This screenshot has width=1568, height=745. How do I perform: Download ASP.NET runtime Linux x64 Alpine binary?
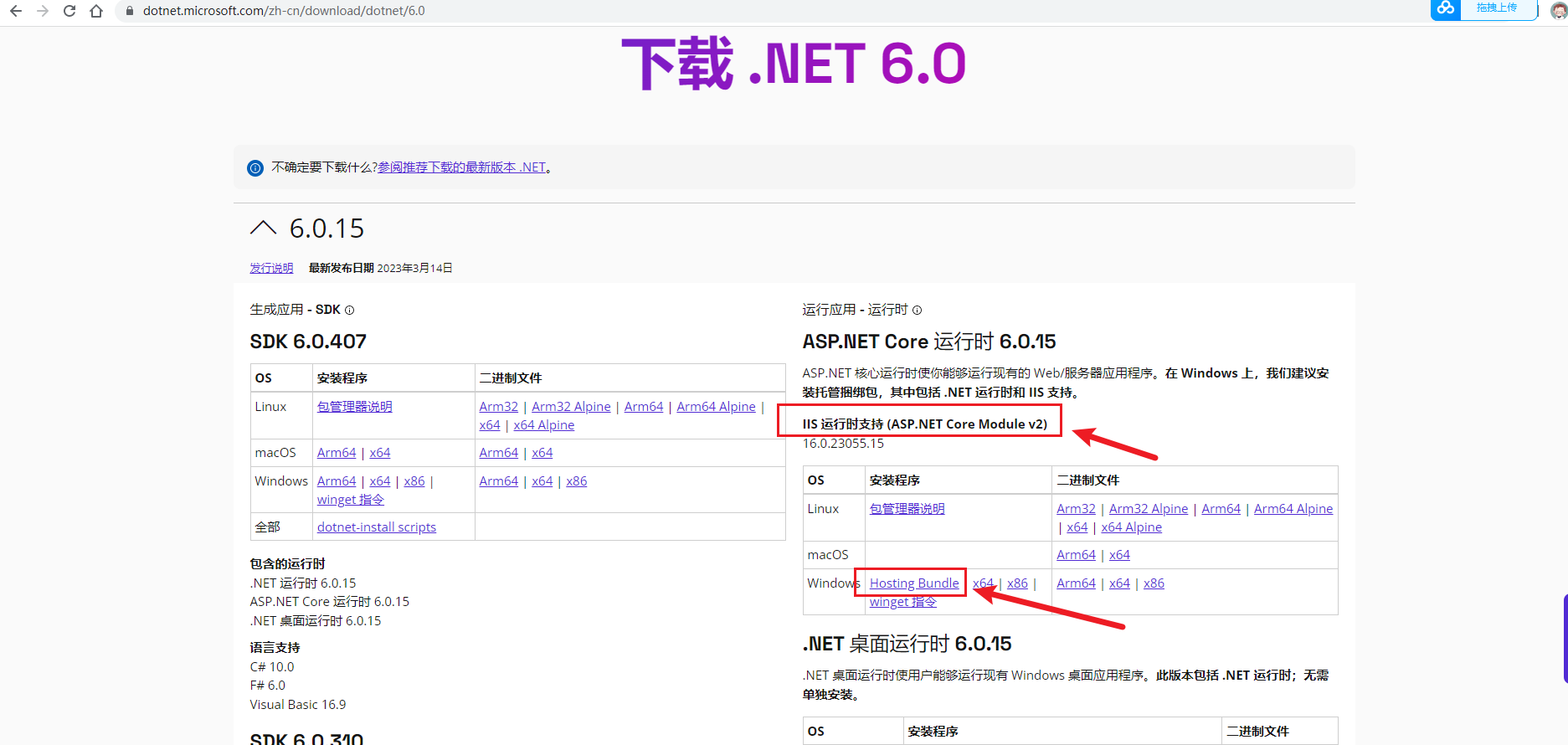[1132, 527]
